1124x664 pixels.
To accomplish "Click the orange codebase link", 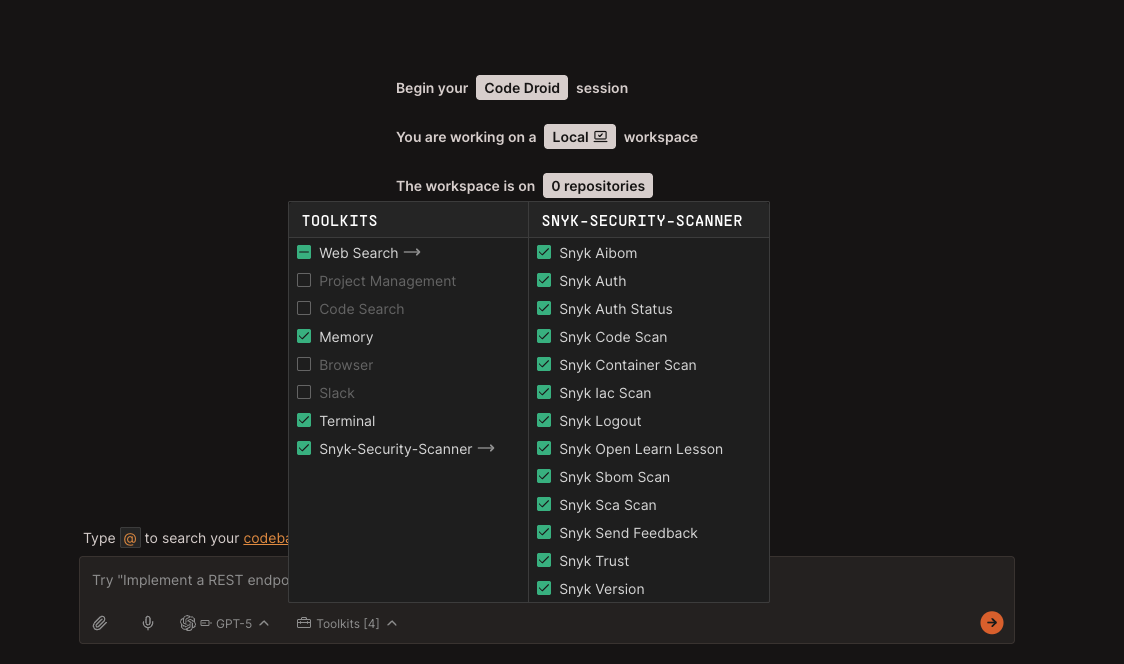I will pos(266,538).
